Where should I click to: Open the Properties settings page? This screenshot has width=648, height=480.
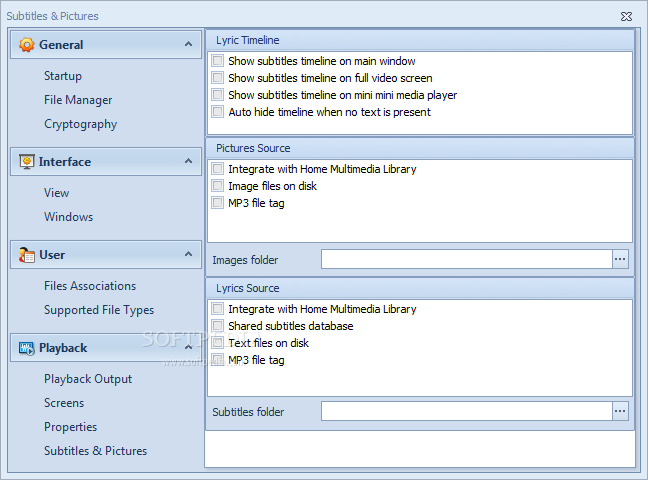pos(71,427)
